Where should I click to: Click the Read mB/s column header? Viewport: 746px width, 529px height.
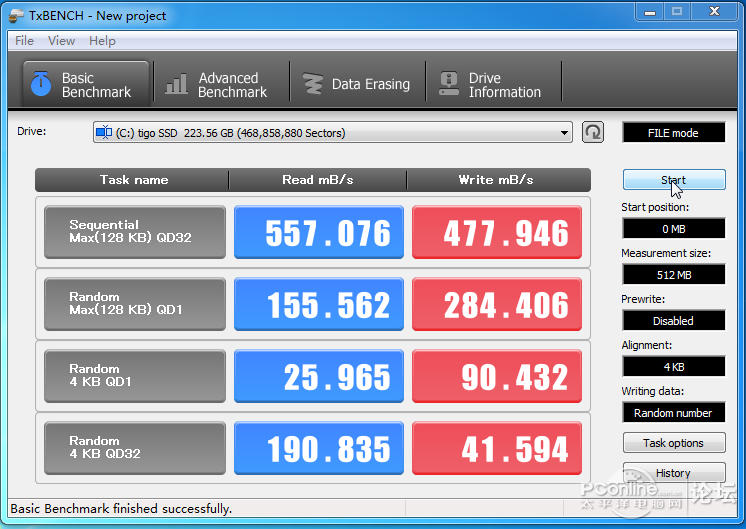[318, 180]
